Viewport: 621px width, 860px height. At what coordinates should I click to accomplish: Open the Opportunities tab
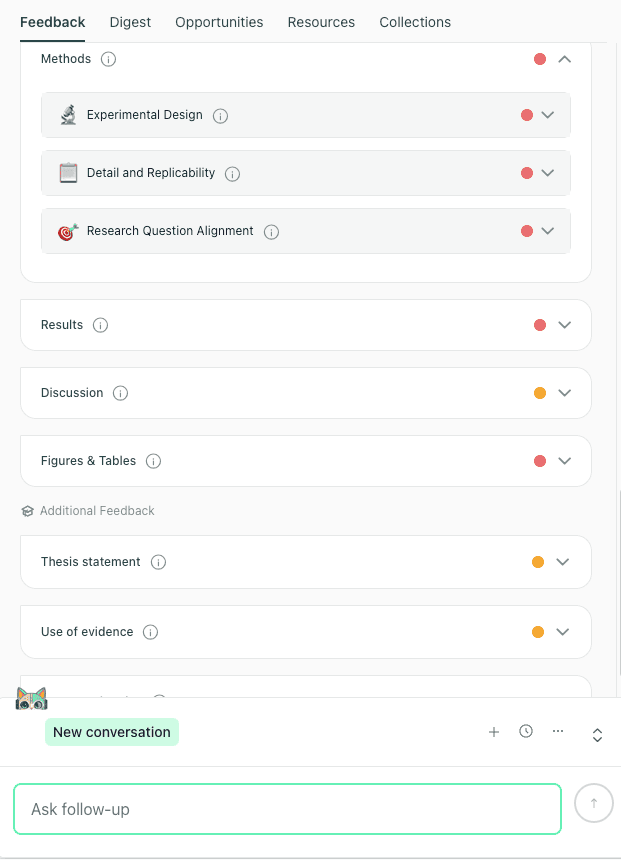coord(219,22)
